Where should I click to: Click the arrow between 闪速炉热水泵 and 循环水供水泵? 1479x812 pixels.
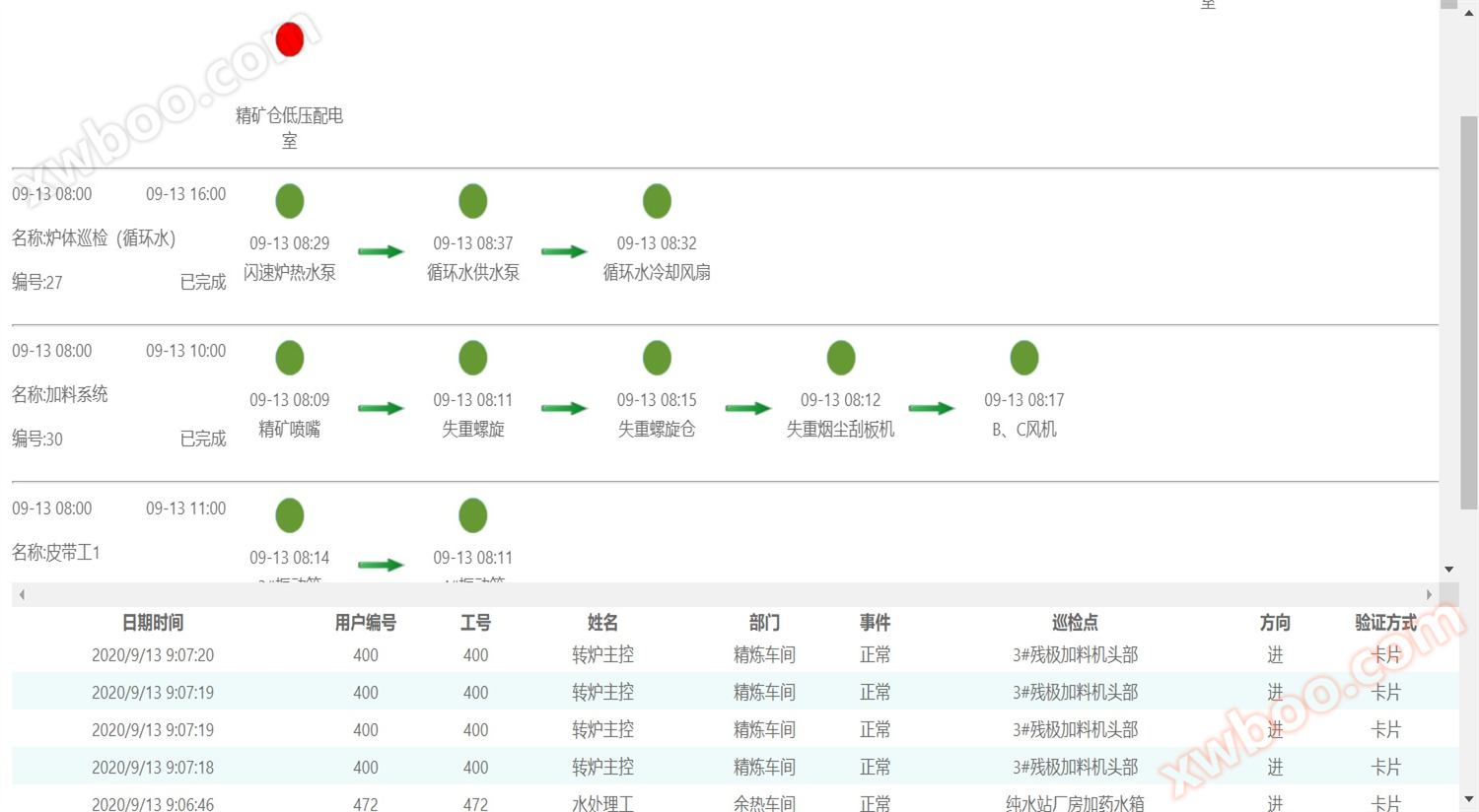(x=381, y=251)
